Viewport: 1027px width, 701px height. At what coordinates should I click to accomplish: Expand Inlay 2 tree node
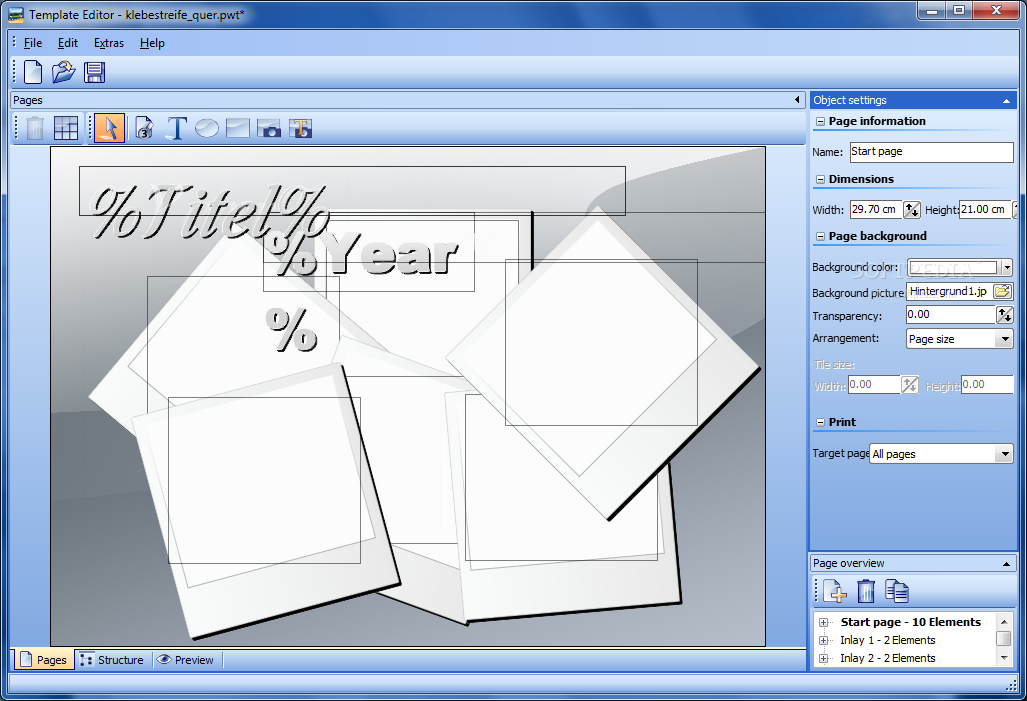[824, 658]
